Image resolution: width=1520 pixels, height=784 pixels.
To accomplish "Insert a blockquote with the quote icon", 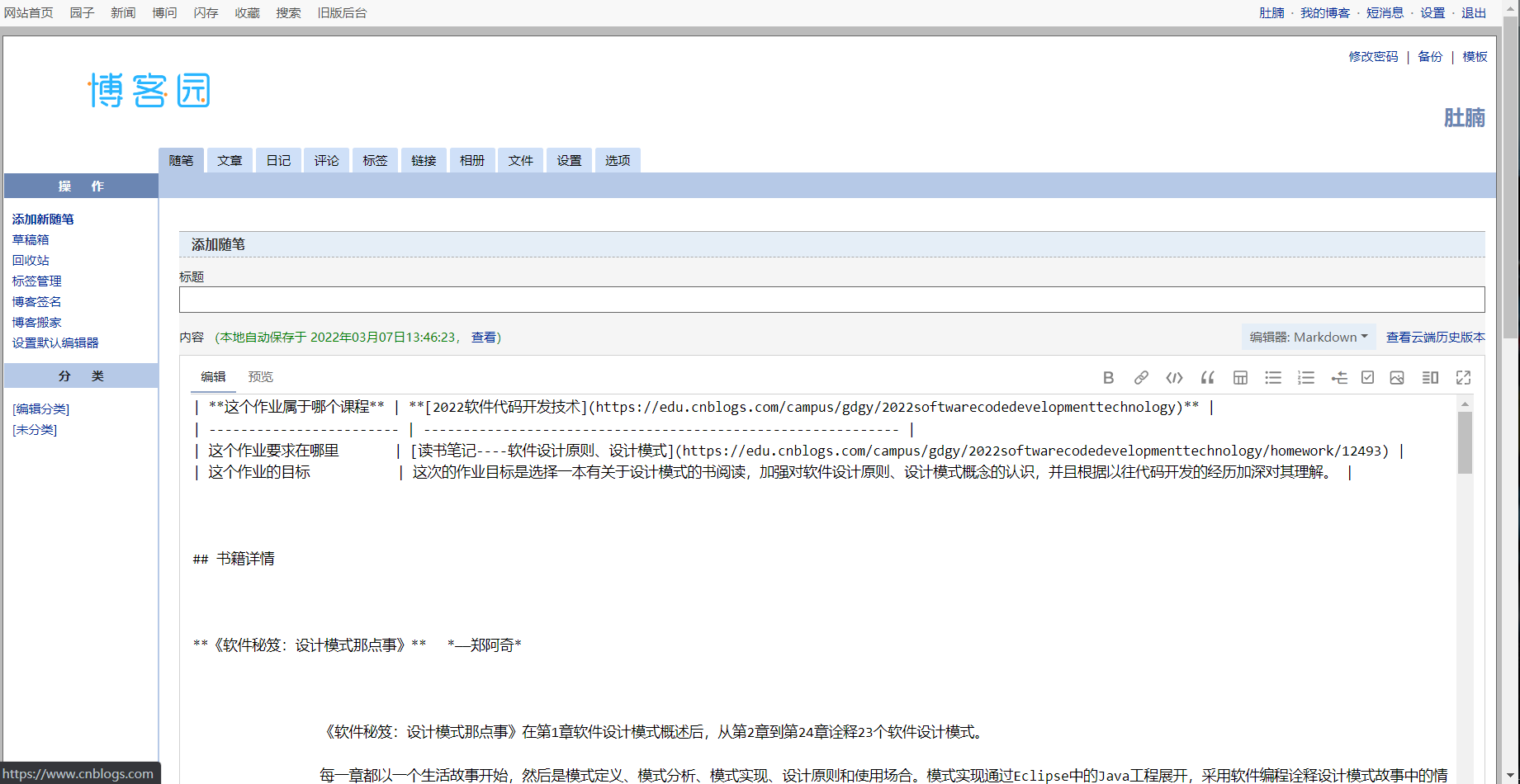I will 1207,378.
